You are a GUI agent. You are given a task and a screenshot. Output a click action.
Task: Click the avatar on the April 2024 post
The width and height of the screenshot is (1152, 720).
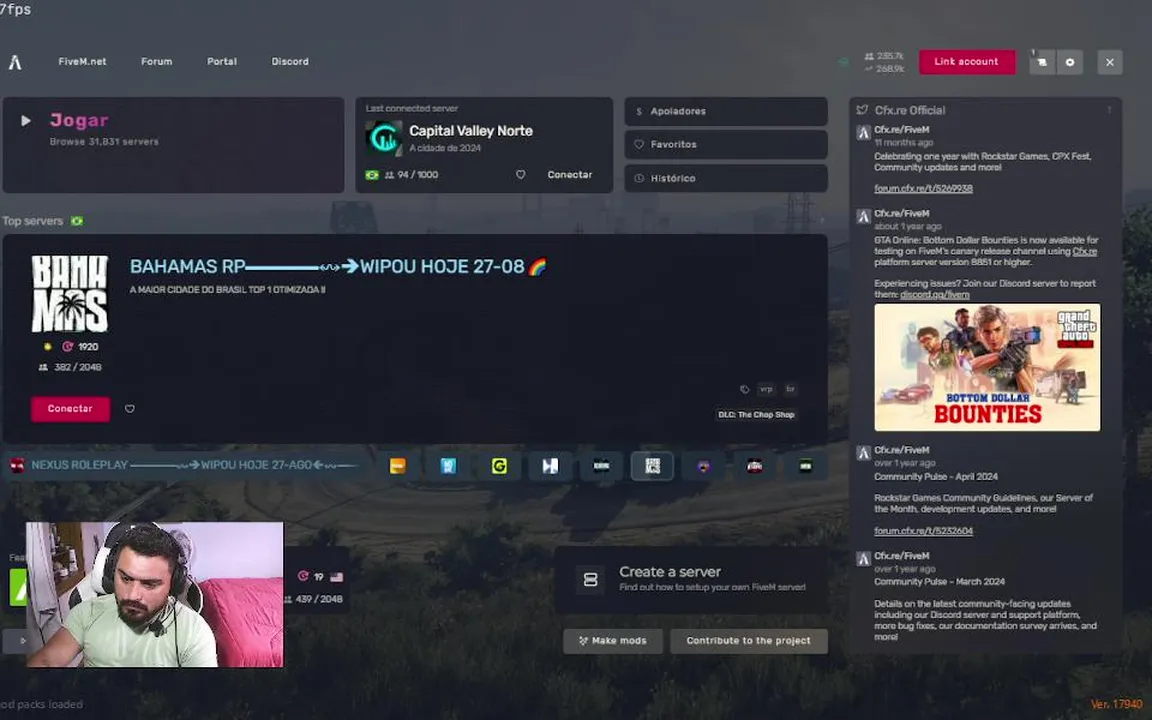click(x=863, y=454)
